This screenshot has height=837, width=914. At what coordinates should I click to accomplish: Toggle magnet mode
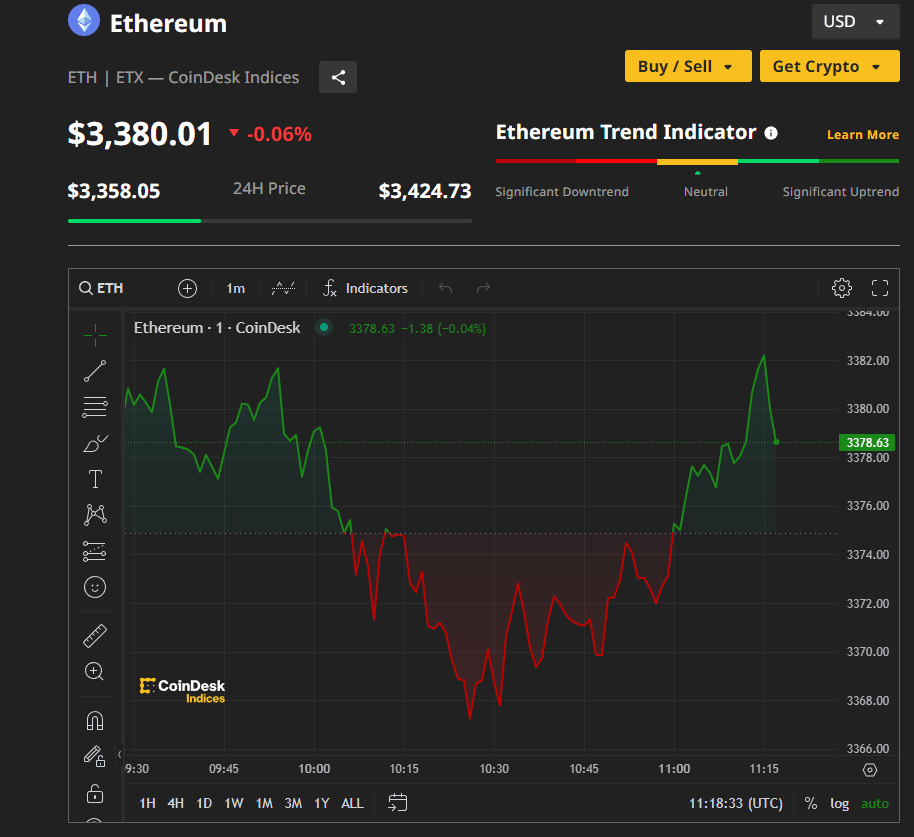[95, 721]
